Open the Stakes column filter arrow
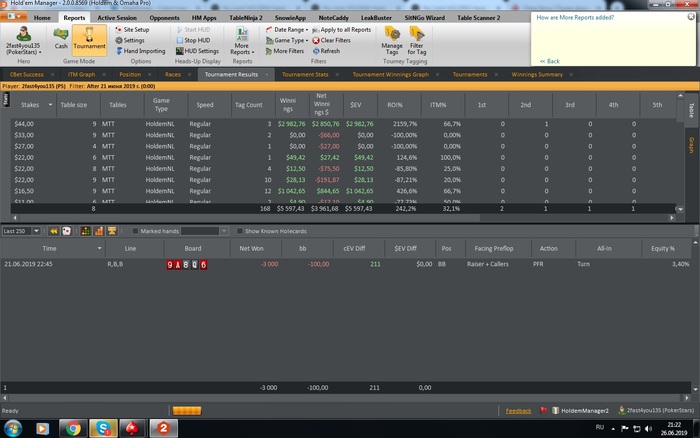The width and height of the screenshot is (700, 438). (50, 105)
